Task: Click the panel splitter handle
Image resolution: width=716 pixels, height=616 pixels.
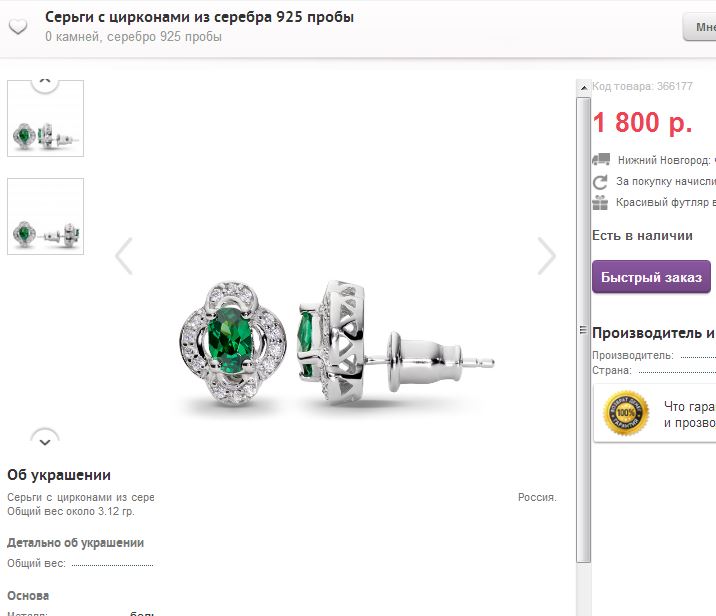Action: tap(583, 330)
